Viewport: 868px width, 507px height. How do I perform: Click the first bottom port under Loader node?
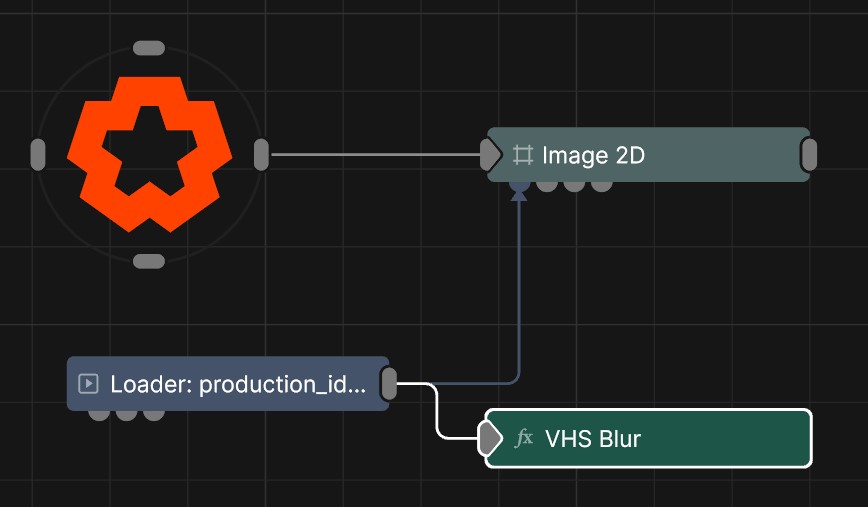click(99, 414)
